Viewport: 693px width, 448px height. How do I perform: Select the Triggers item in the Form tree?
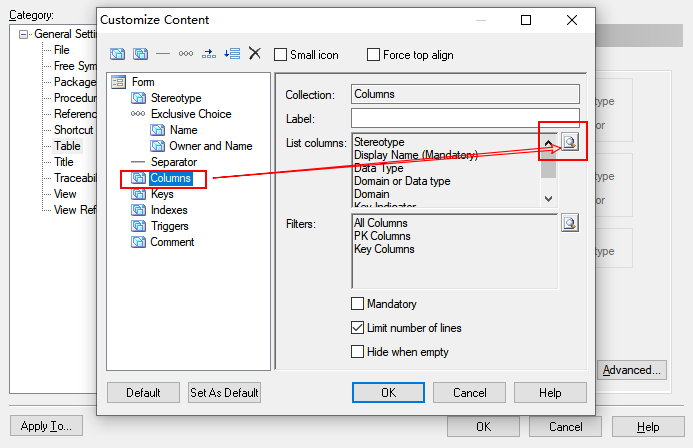pyautogui.click(x=168, y=226)
